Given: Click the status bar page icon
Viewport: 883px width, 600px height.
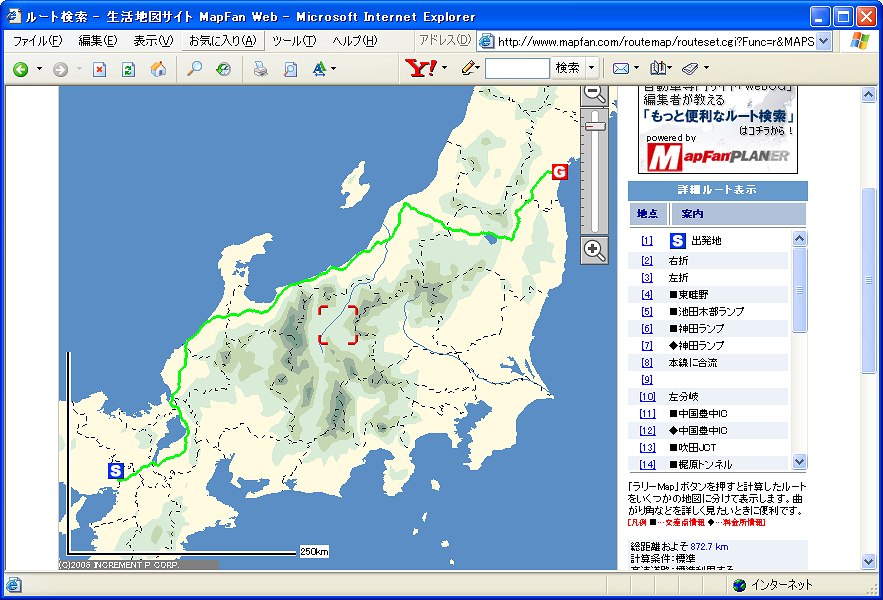Looking at the screenshot, I should click(14, 585).
